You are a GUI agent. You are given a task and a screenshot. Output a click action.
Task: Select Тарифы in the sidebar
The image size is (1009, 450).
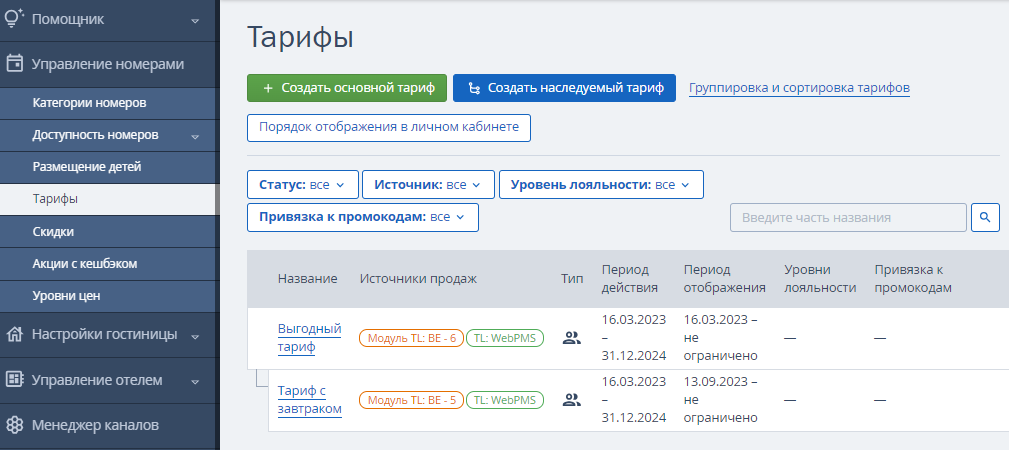[109, 199]
